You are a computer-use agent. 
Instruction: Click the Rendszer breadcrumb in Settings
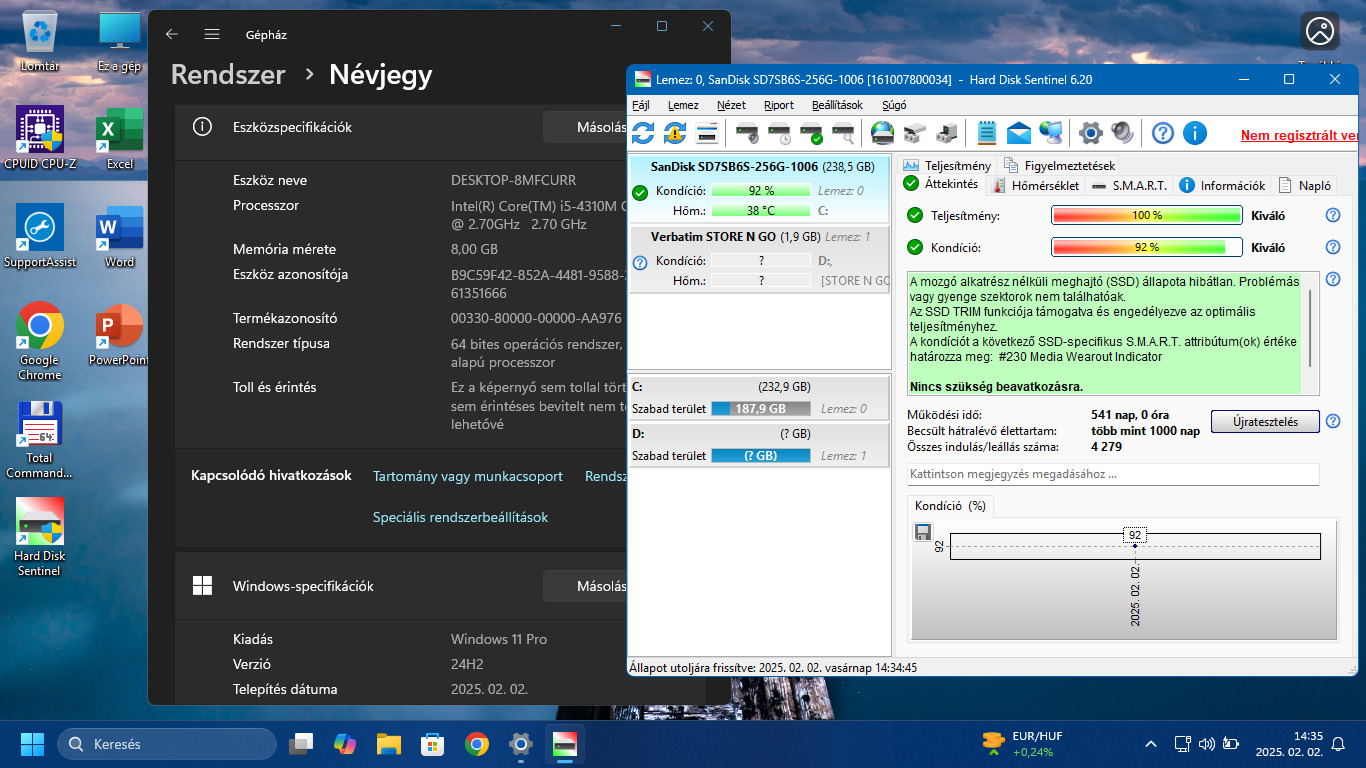228,75
